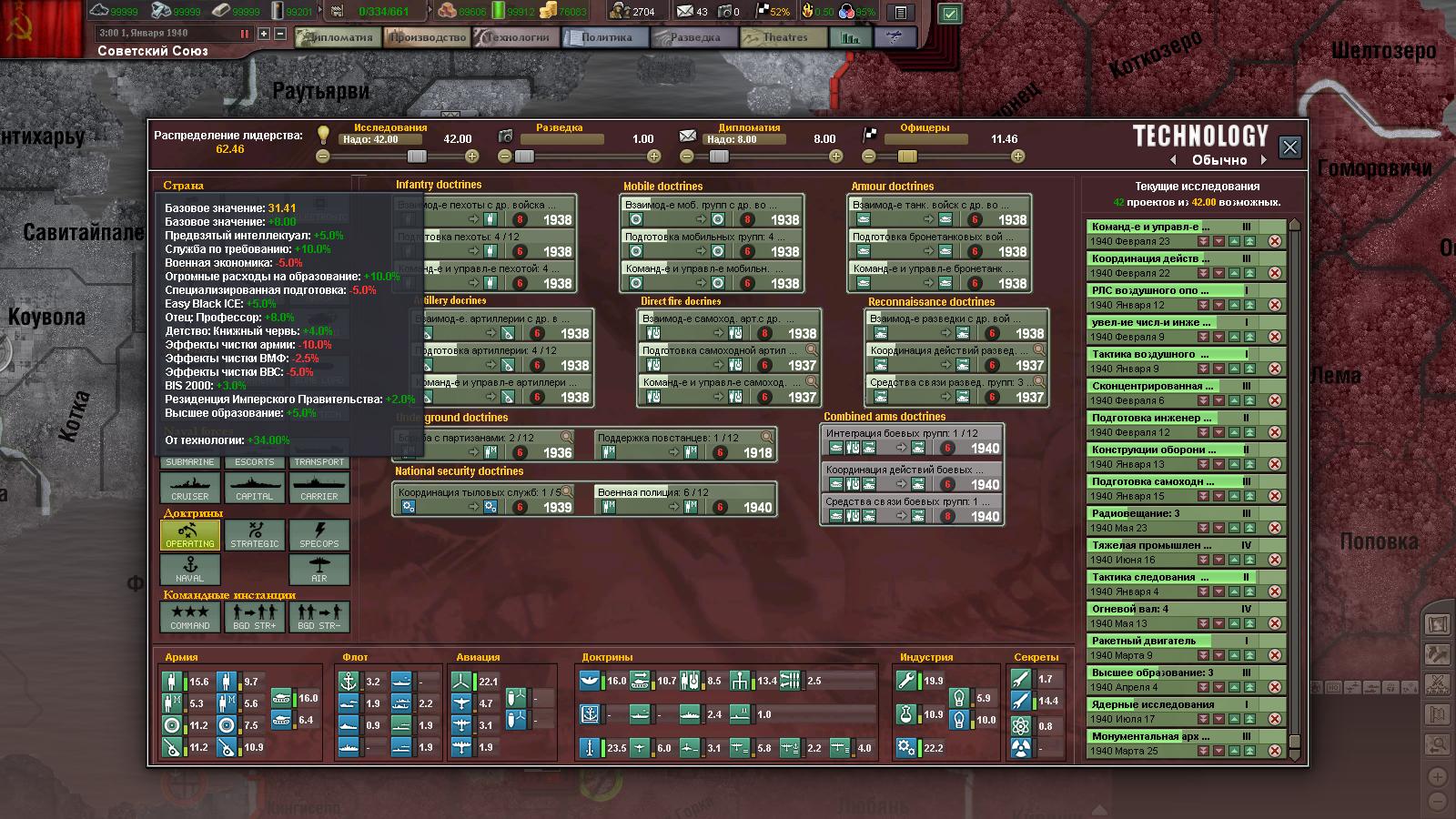Open Naval doctrines category

(x=190, y=570)
